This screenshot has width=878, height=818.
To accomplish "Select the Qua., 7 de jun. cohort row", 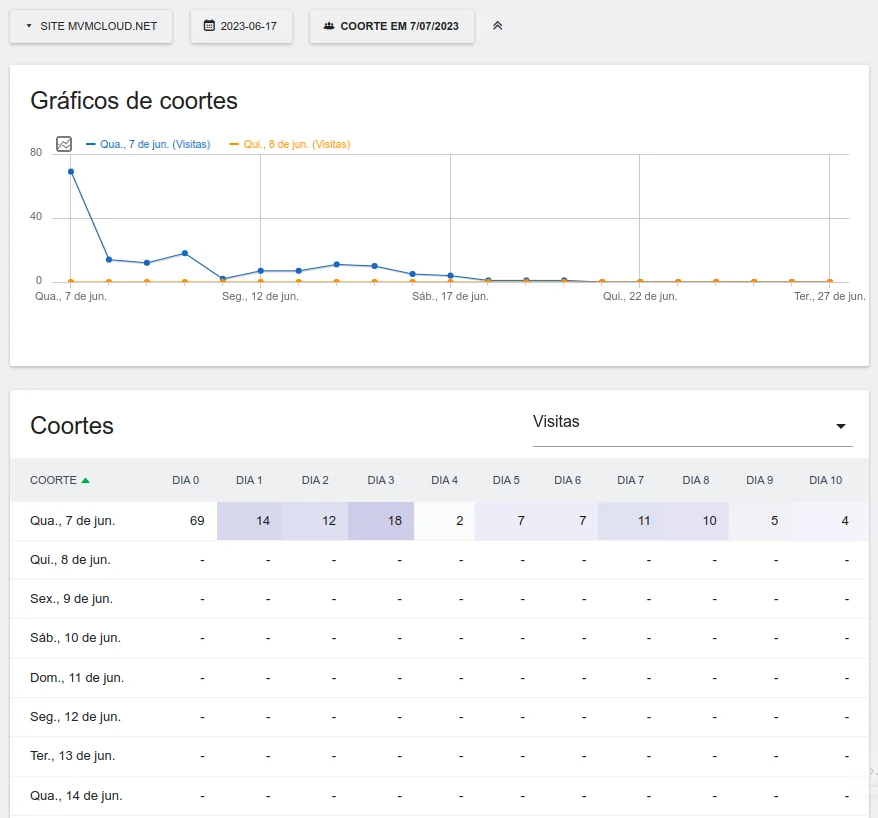I will pyautogui.click(x=72, y=521).
